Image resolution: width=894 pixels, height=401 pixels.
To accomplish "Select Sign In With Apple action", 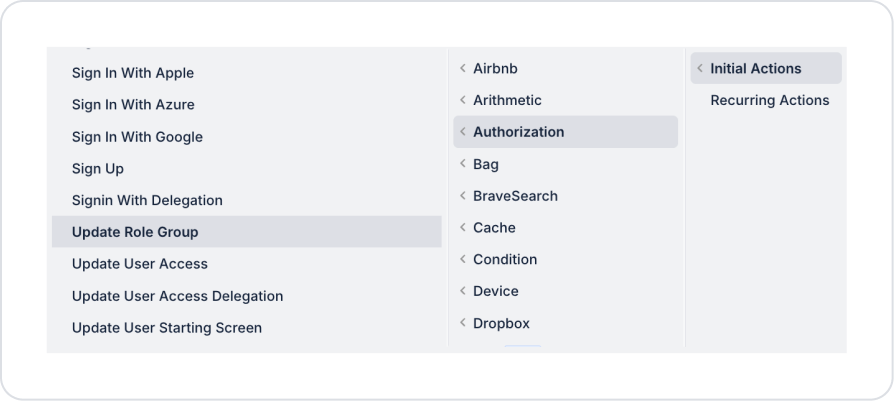I will tap(133, 73).
